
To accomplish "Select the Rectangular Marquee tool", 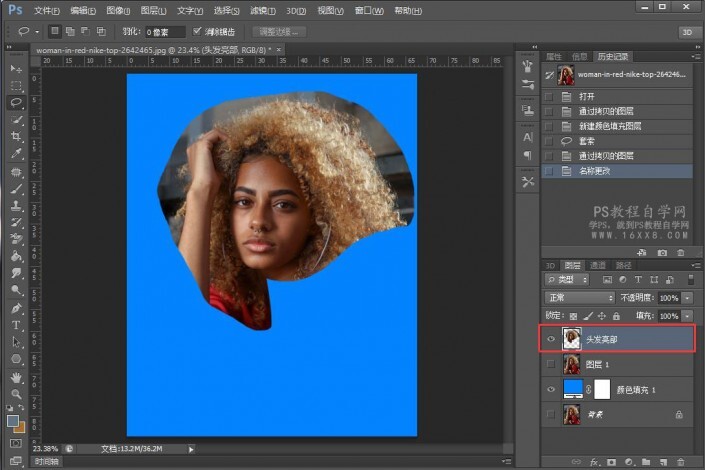I will (16, 85).
